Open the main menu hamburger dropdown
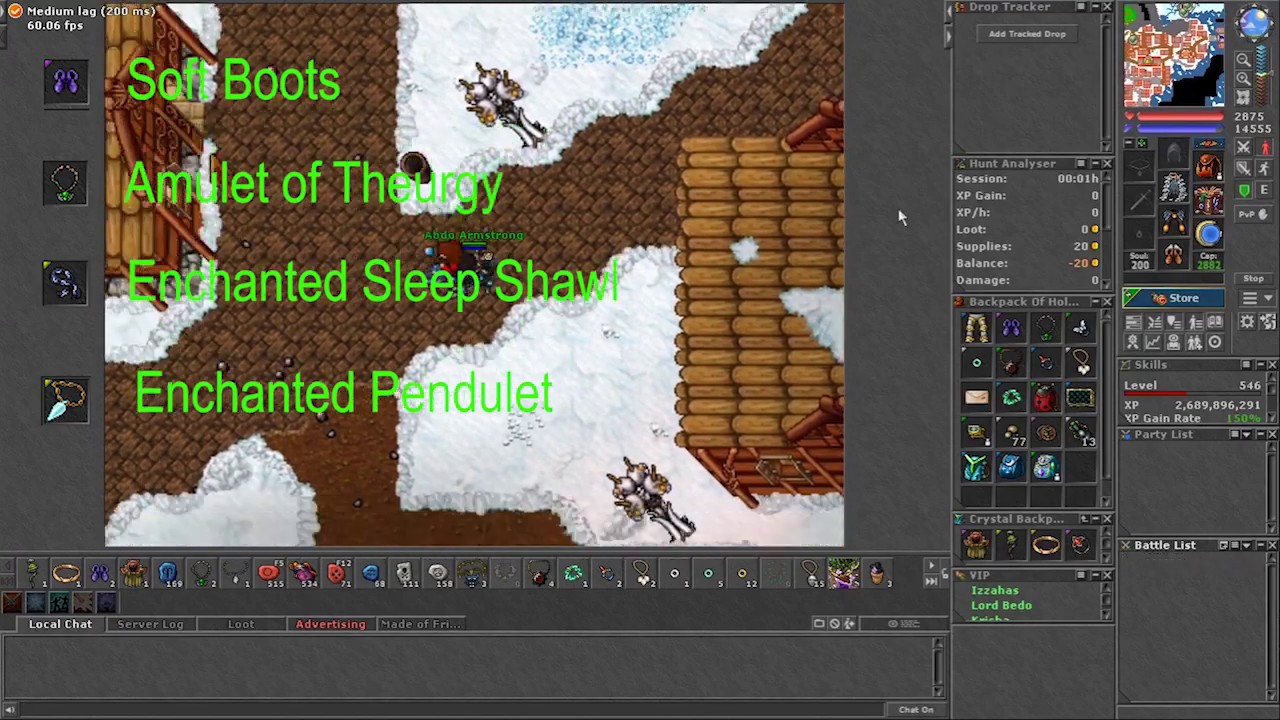 (1257, 298)
